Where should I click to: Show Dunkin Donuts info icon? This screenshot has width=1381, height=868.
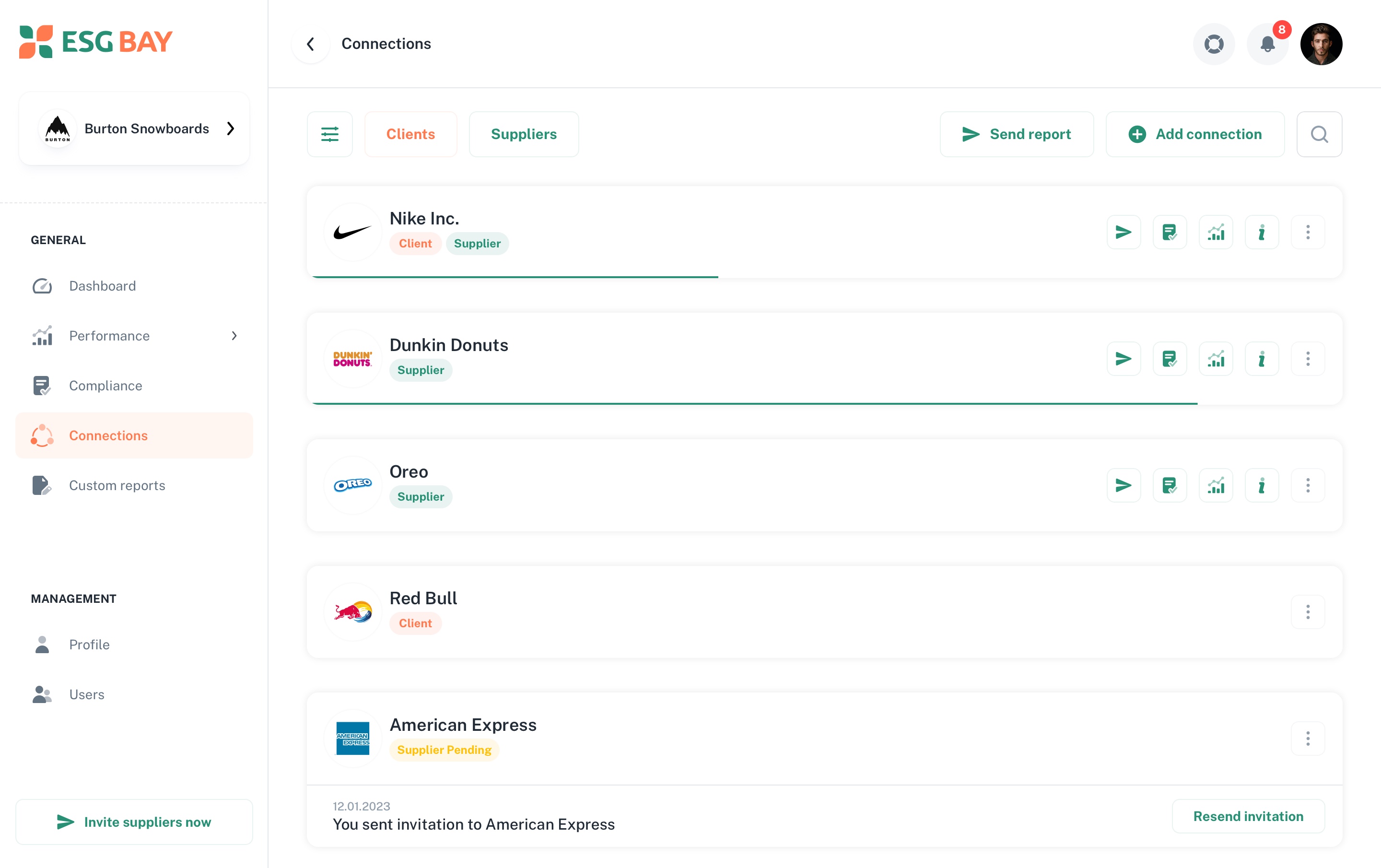click(1262, 359)
